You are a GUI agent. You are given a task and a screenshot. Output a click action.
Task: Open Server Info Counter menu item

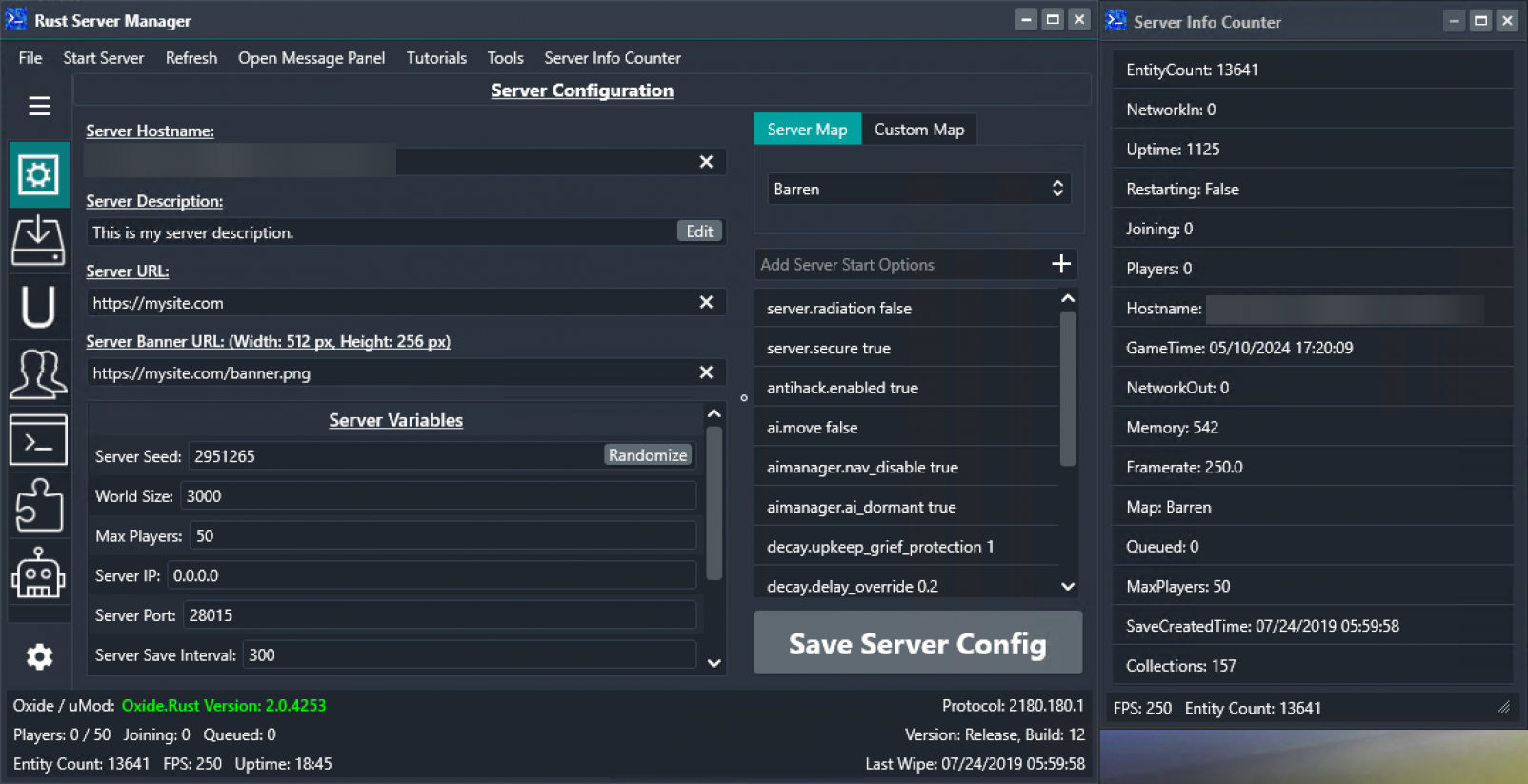click(613, 58)
